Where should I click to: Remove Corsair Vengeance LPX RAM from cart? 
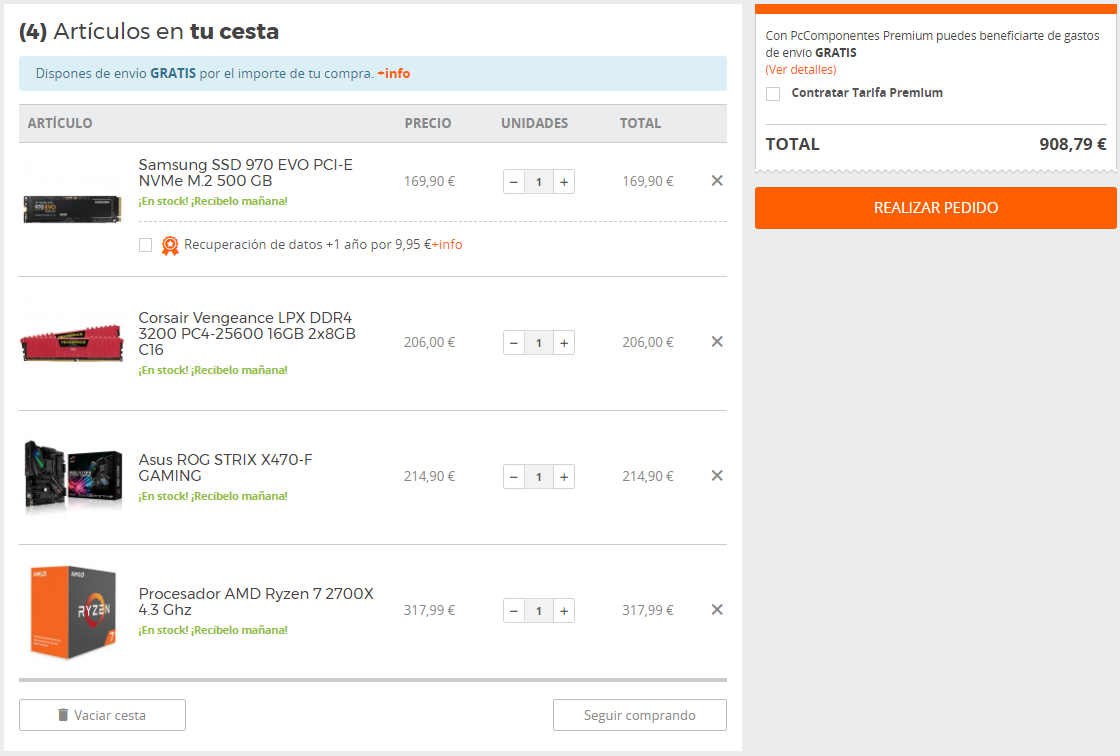pyautogui.click(x=717, y=342)
